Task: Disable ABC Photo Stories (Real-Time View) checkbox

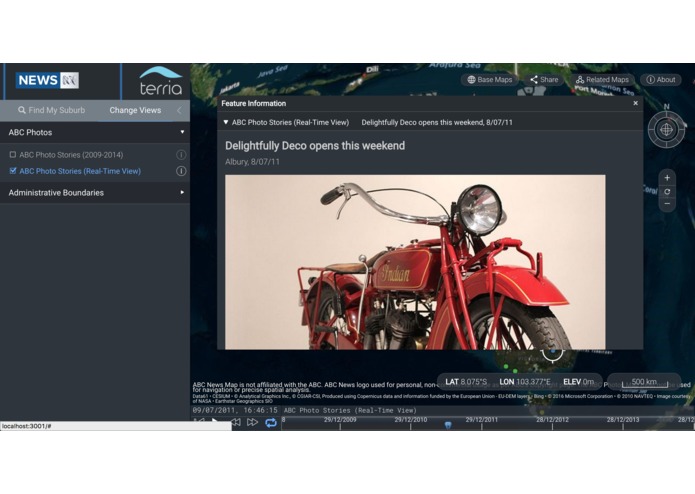Action: click(x=13, y=171)
